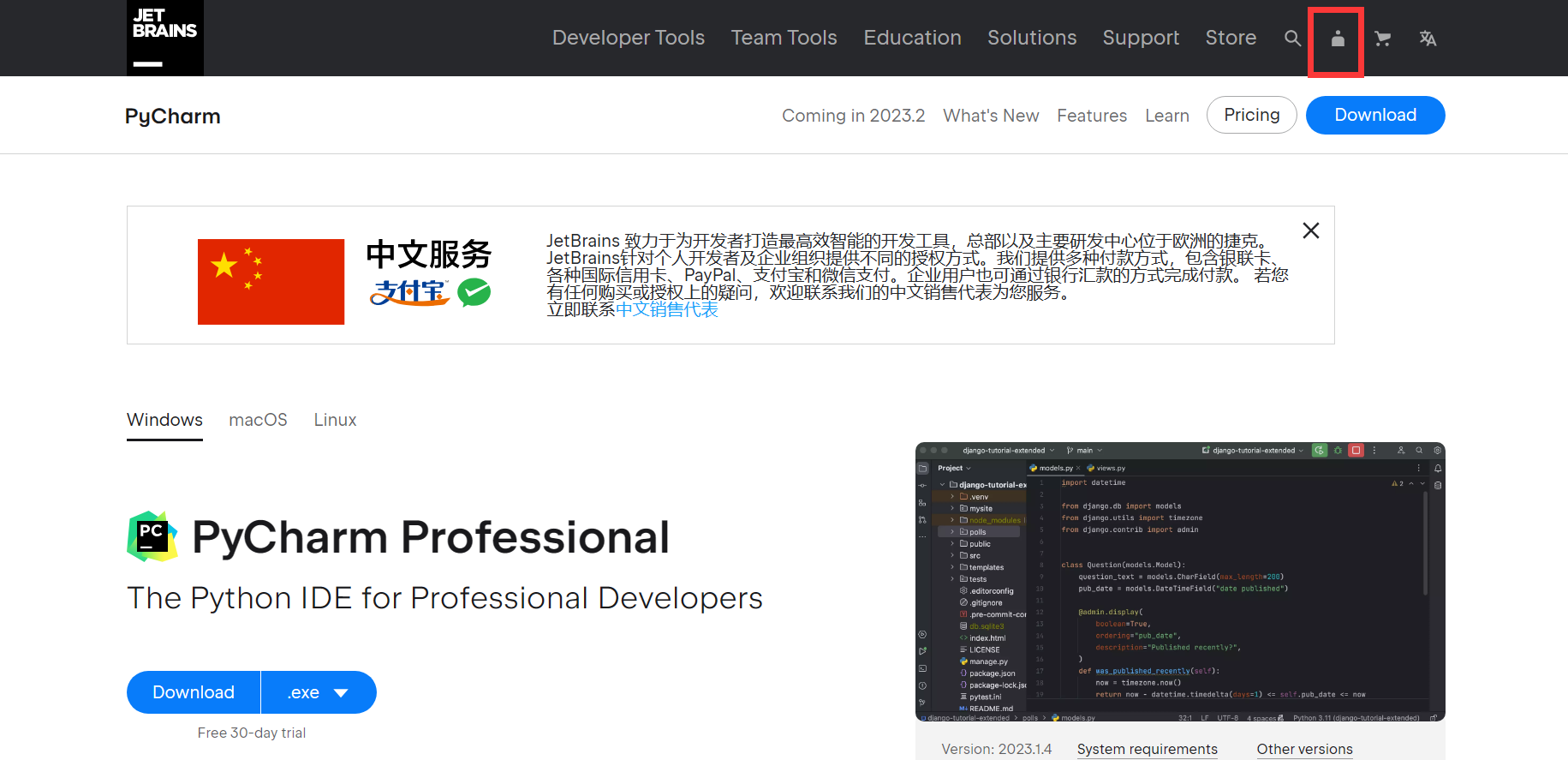The width and height of the screenshot is (1568, 760).
Task: Select the Windows tab
Action: pyautogui.click(x=164, y=420)
